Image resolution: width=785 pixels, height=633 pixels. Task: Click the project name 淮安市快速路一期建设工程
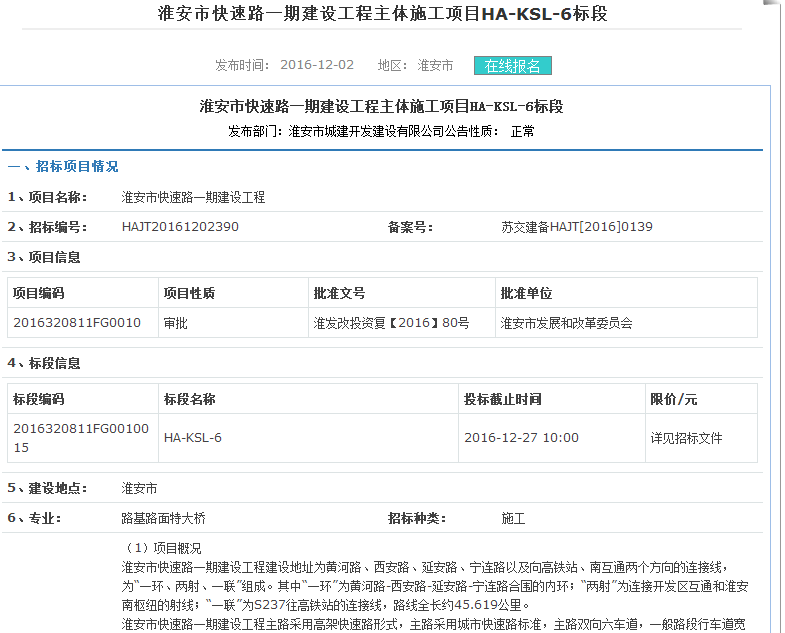coord(193,198)
